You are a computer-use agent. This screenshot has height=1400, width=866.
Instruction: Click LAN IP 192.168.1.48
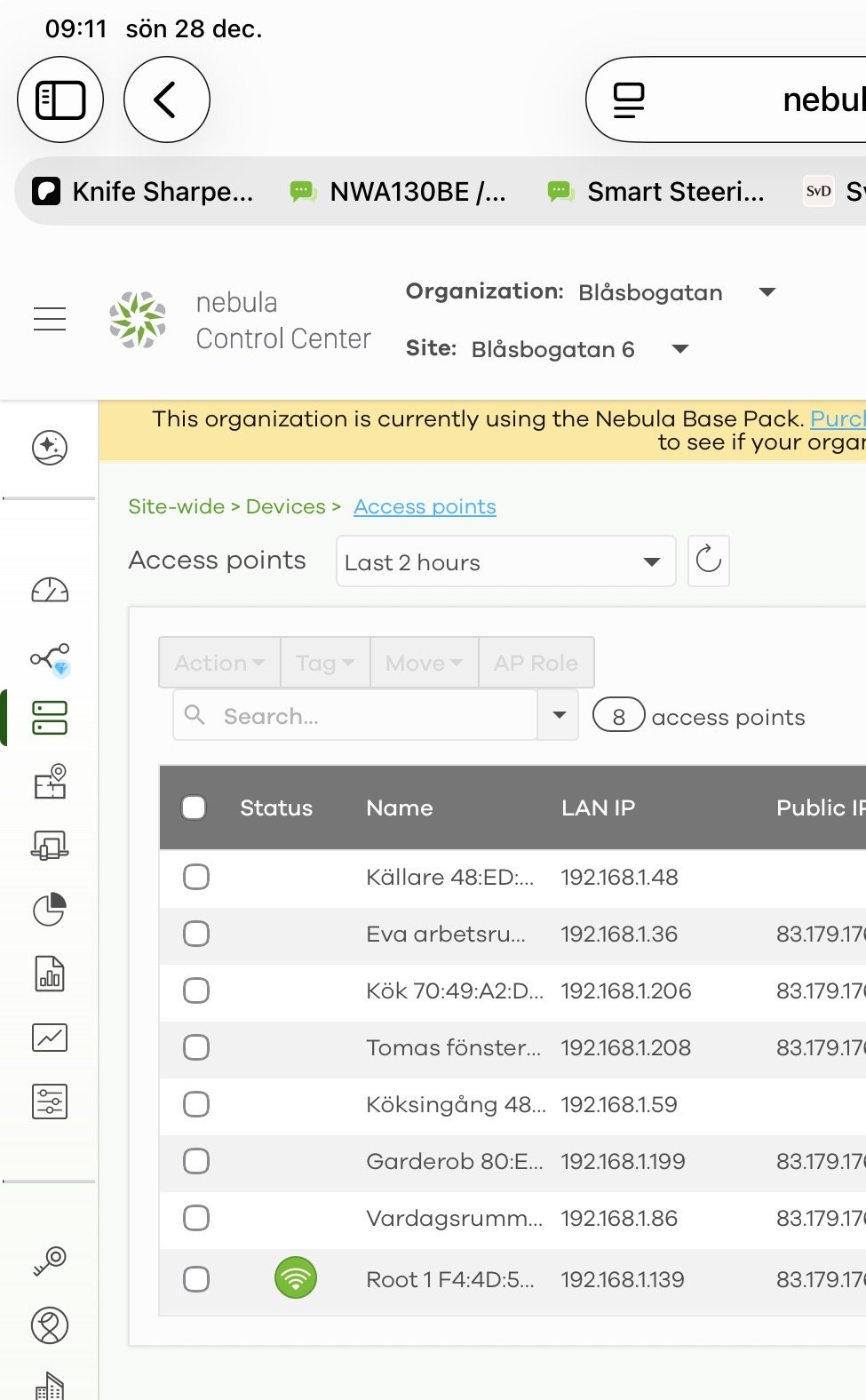click(x=619, y=877)
